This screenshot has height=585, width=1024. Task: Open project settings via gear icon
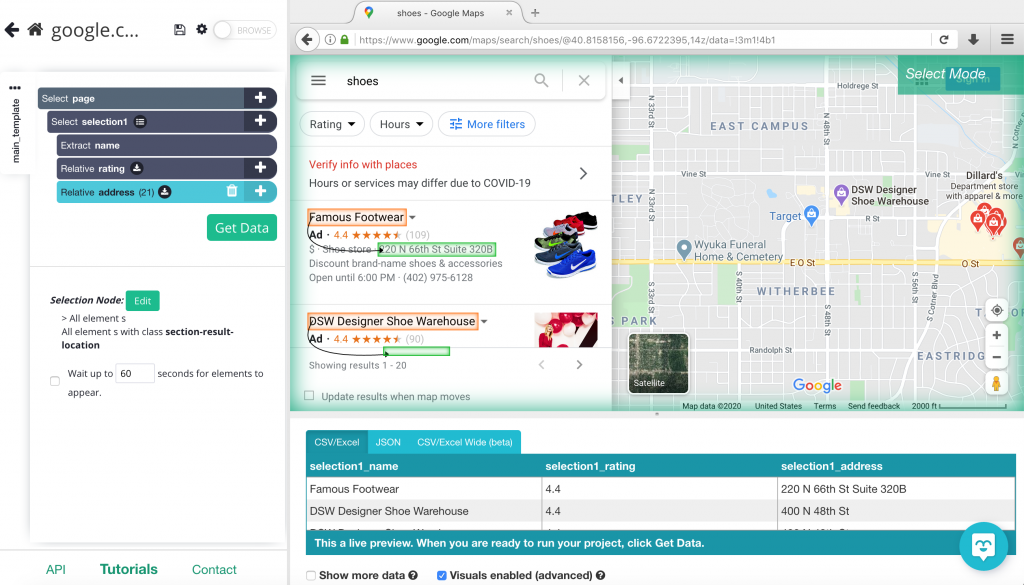click(202, 30)
